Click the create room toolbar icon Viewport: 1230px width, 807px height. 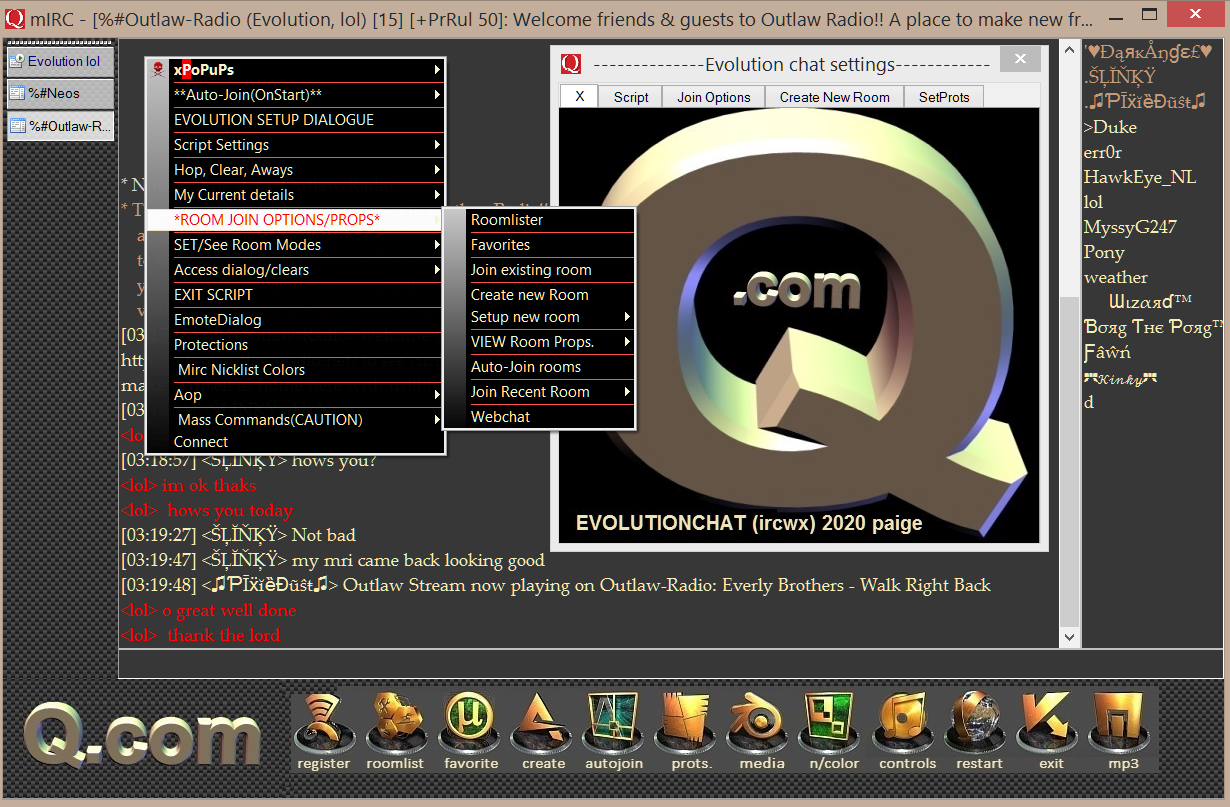tap(543, 731)
